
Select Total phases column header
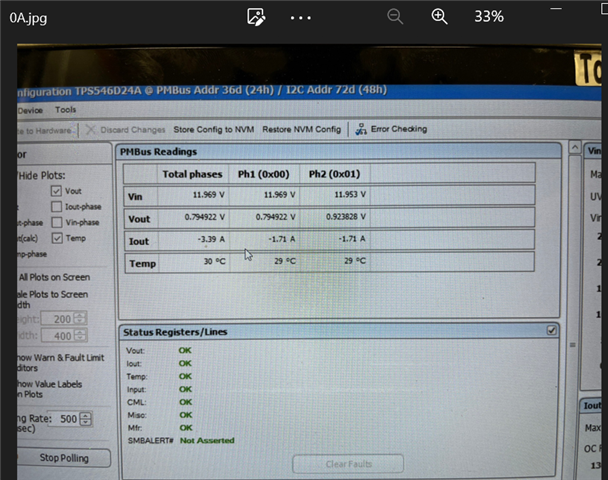coord(192,174)
